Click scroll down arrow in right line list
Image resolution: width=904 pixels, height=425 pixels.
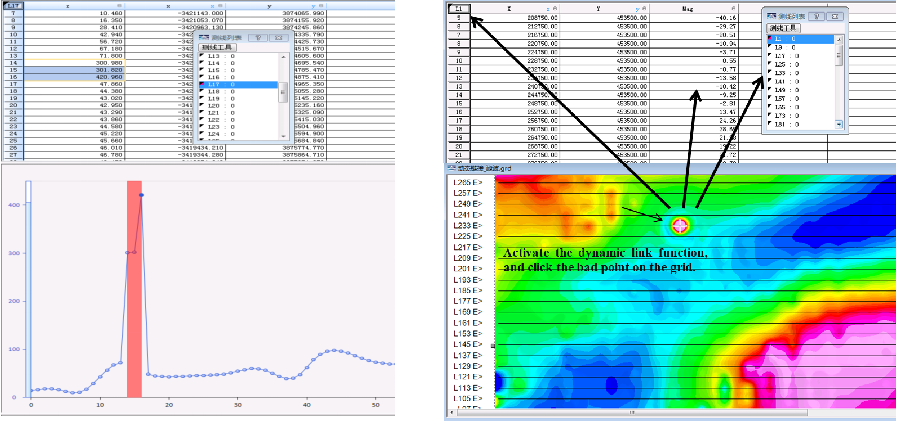point(839,124)
